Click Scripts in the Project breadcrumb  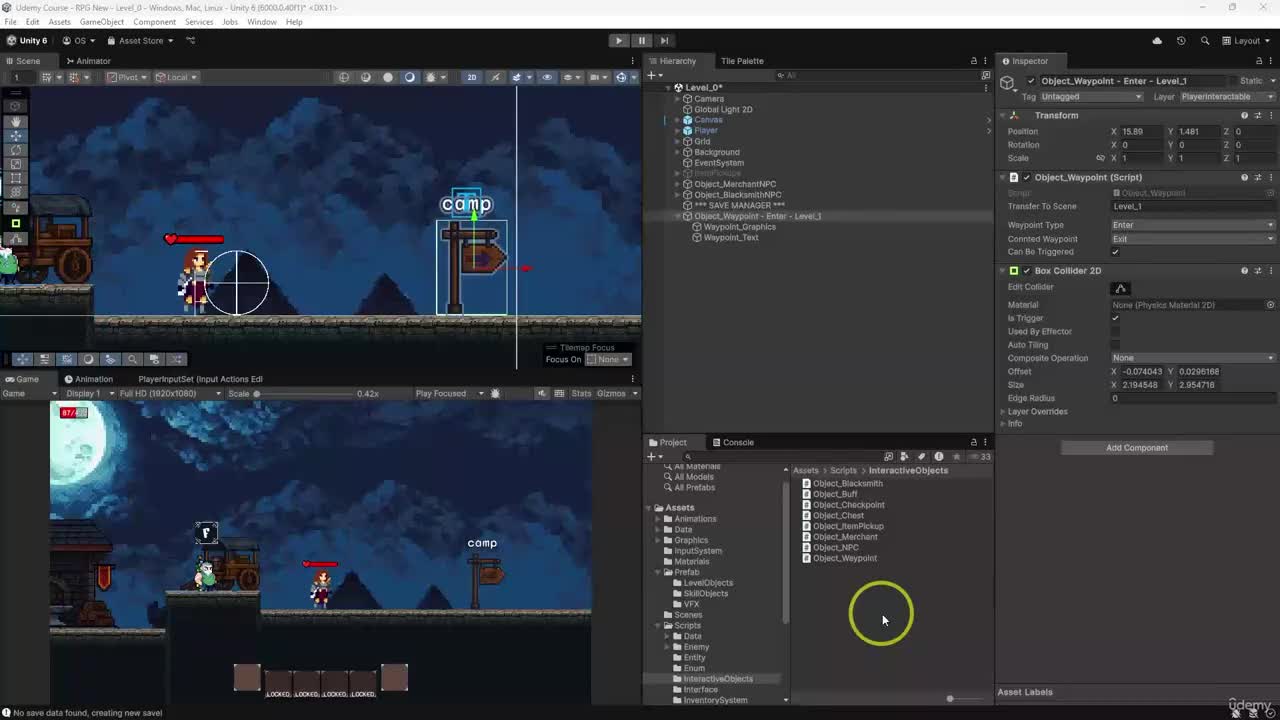[843, 470]
